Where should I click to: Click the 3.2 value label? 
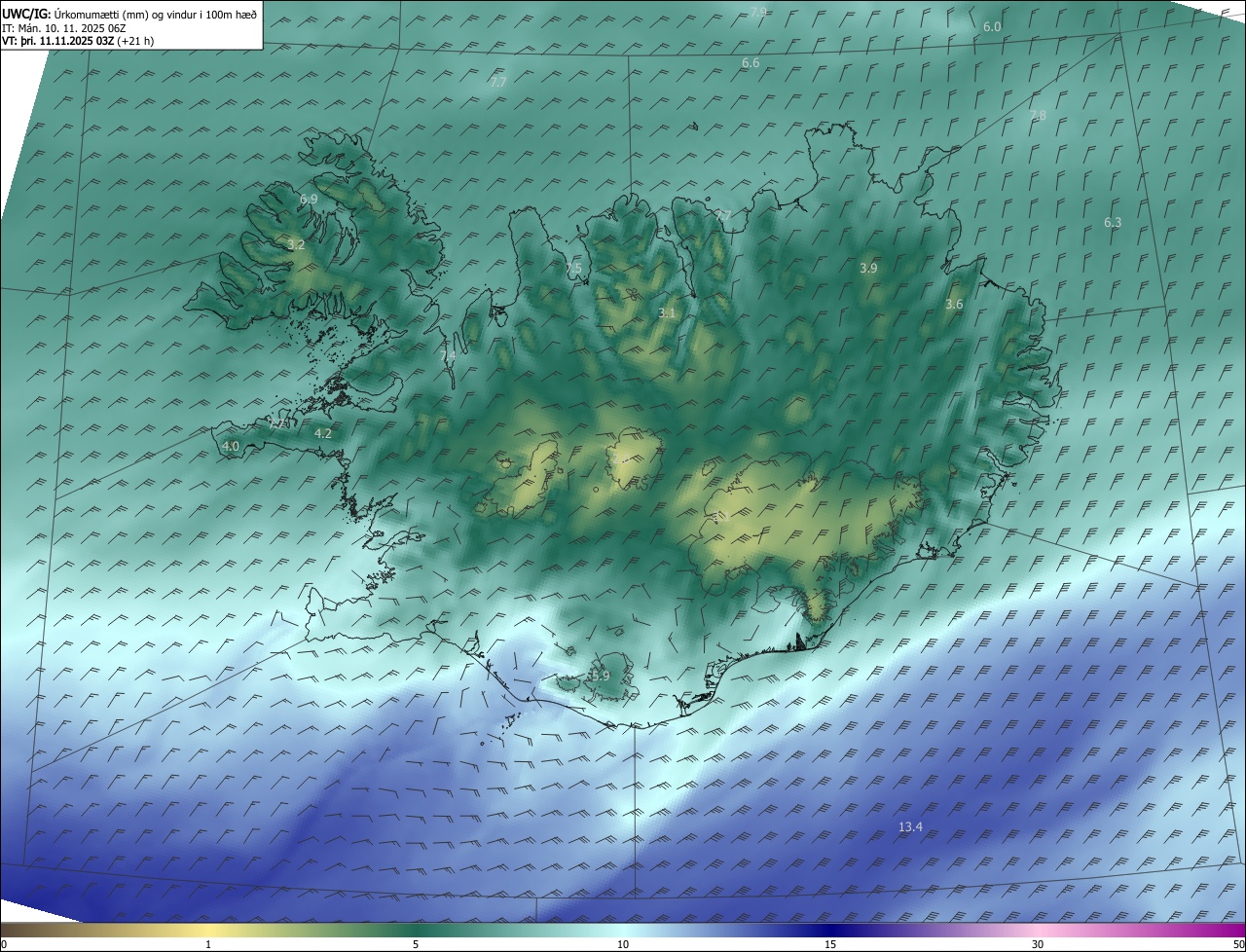click(296, 245)
